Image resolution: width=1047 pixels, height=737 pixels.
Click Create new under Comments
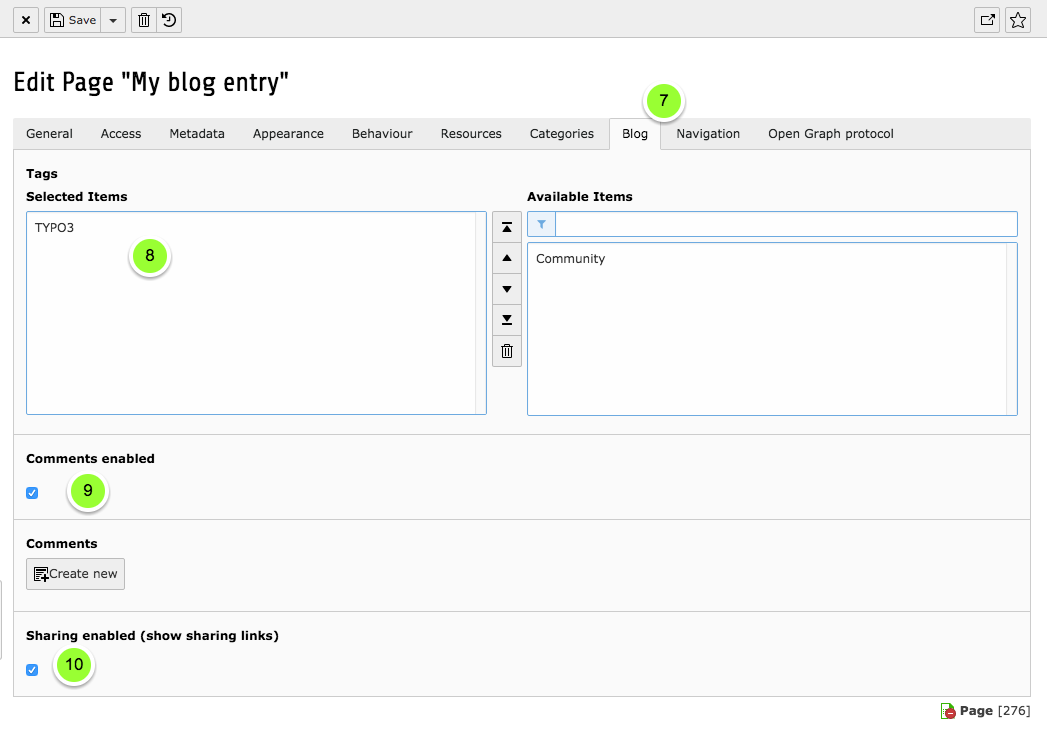pyautogui.click(x=75, y=574)
